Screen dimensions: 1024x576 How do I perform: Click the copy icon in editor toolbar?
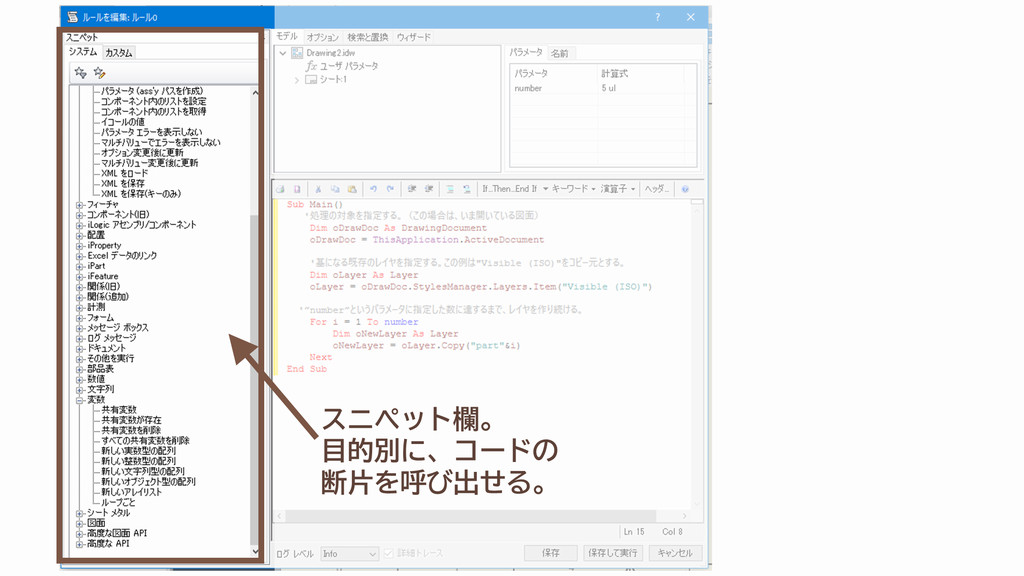pyautogui.click(x=335, y=189)
